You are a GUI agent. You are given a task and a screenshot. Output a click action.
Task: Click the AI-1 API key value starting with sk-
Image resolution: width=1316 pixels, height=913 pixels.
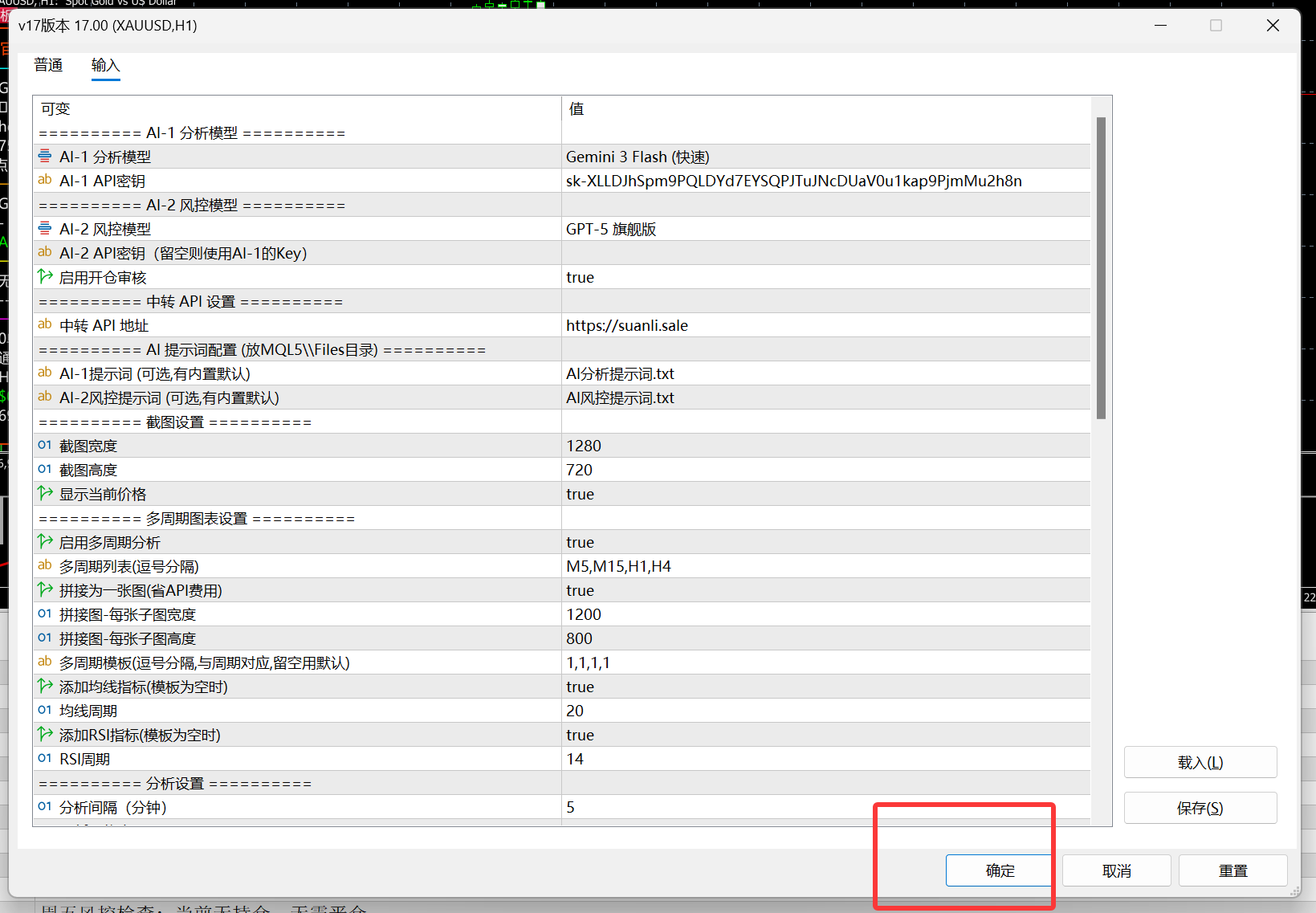coord(794,181)
